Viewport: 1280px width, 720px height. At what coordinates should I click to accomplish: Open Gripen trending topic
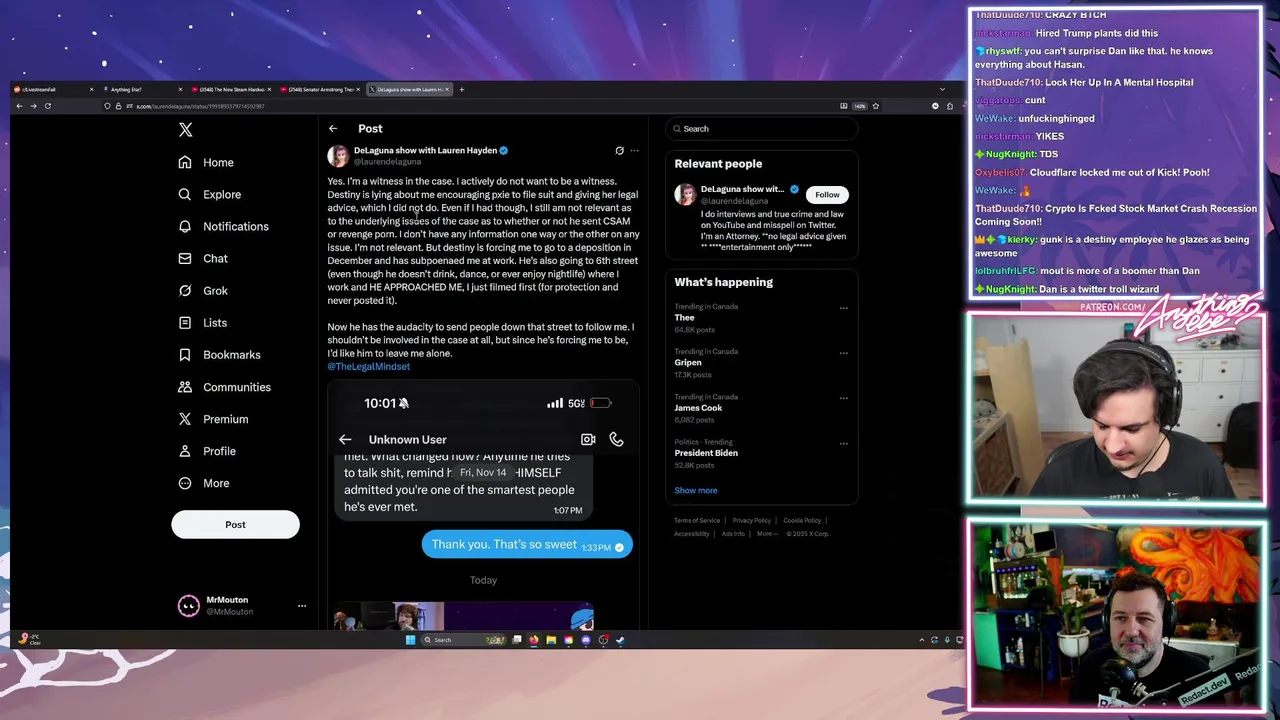pyautogui.click(x=688, y=362)
